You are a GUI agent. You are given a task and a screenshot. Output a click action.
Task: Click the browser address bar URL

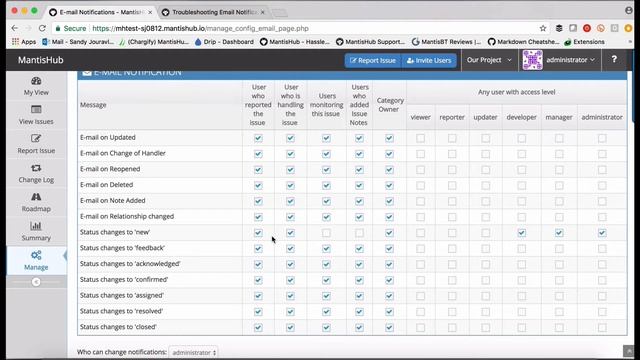pos(200,28)
